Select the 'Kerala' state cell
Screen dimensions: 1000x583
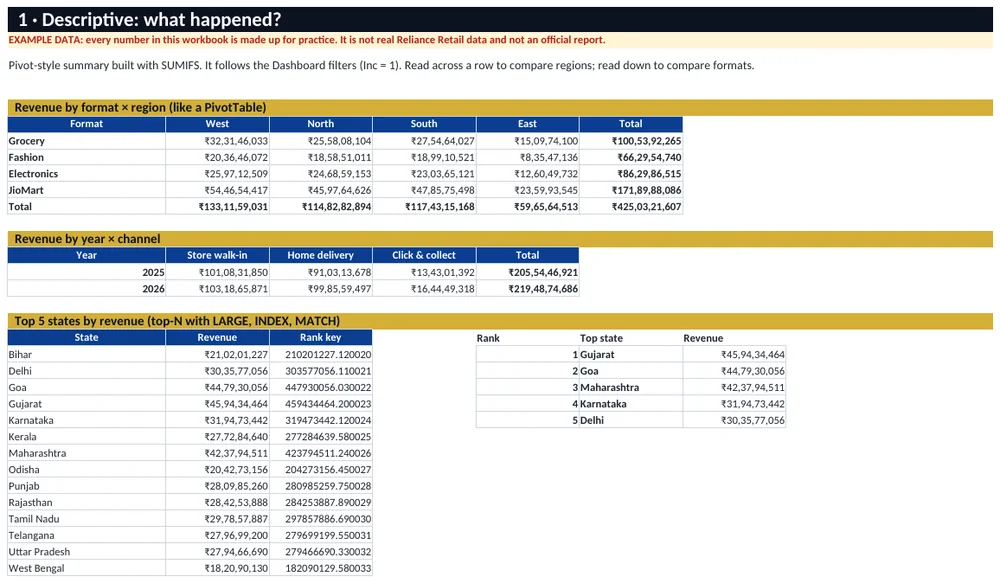click(x=86, y=437)
